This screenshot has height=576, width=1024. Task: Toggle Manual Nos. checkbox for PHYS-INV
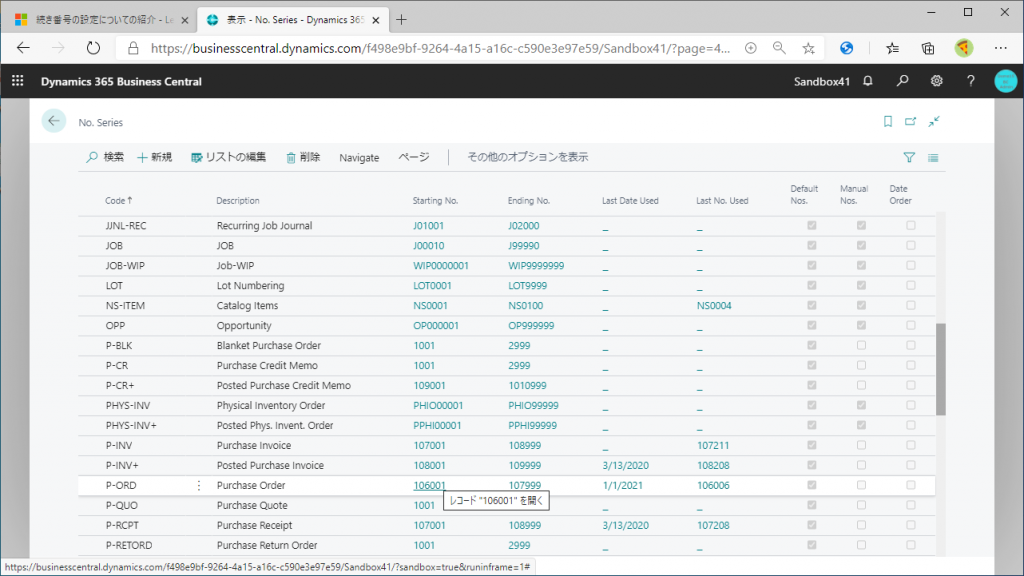pyautogui.click(x=861, y=406)
